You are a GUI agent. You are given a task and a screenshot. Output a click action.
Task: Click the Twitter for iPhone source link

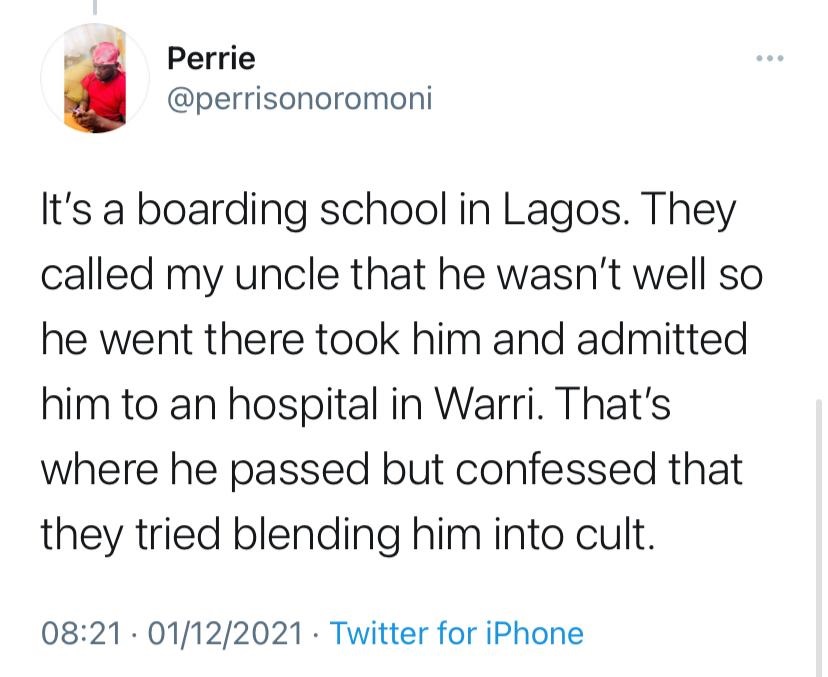click(456, 633)
